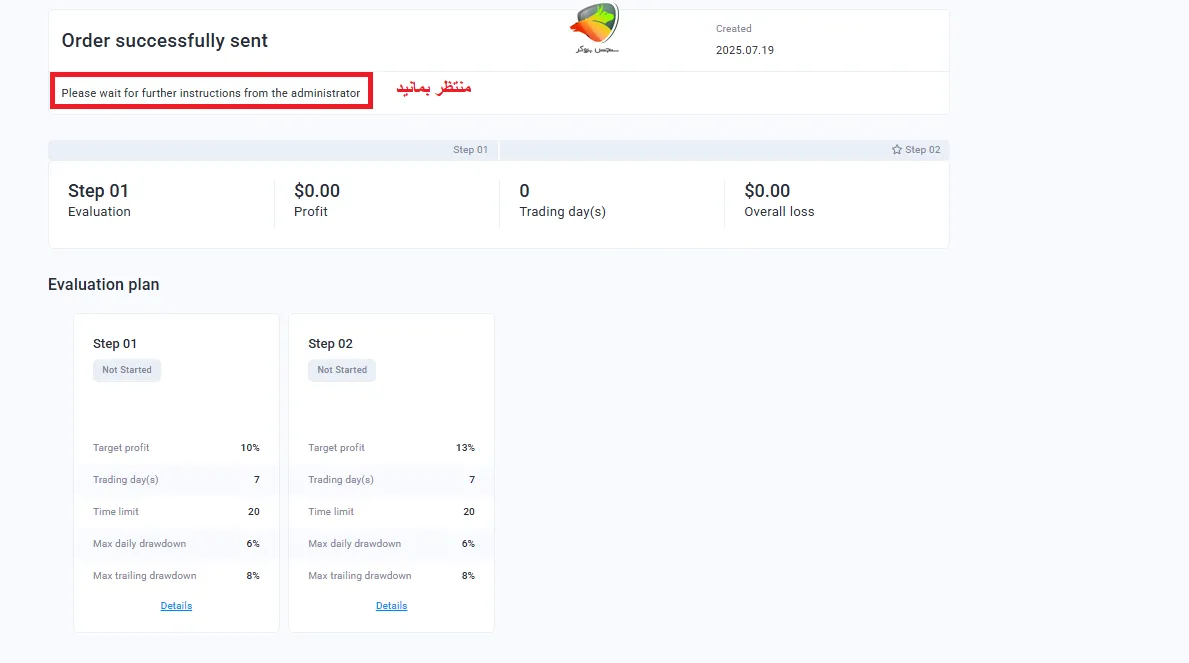Click the Evaluation plan section heading

[x=103, y=284]
